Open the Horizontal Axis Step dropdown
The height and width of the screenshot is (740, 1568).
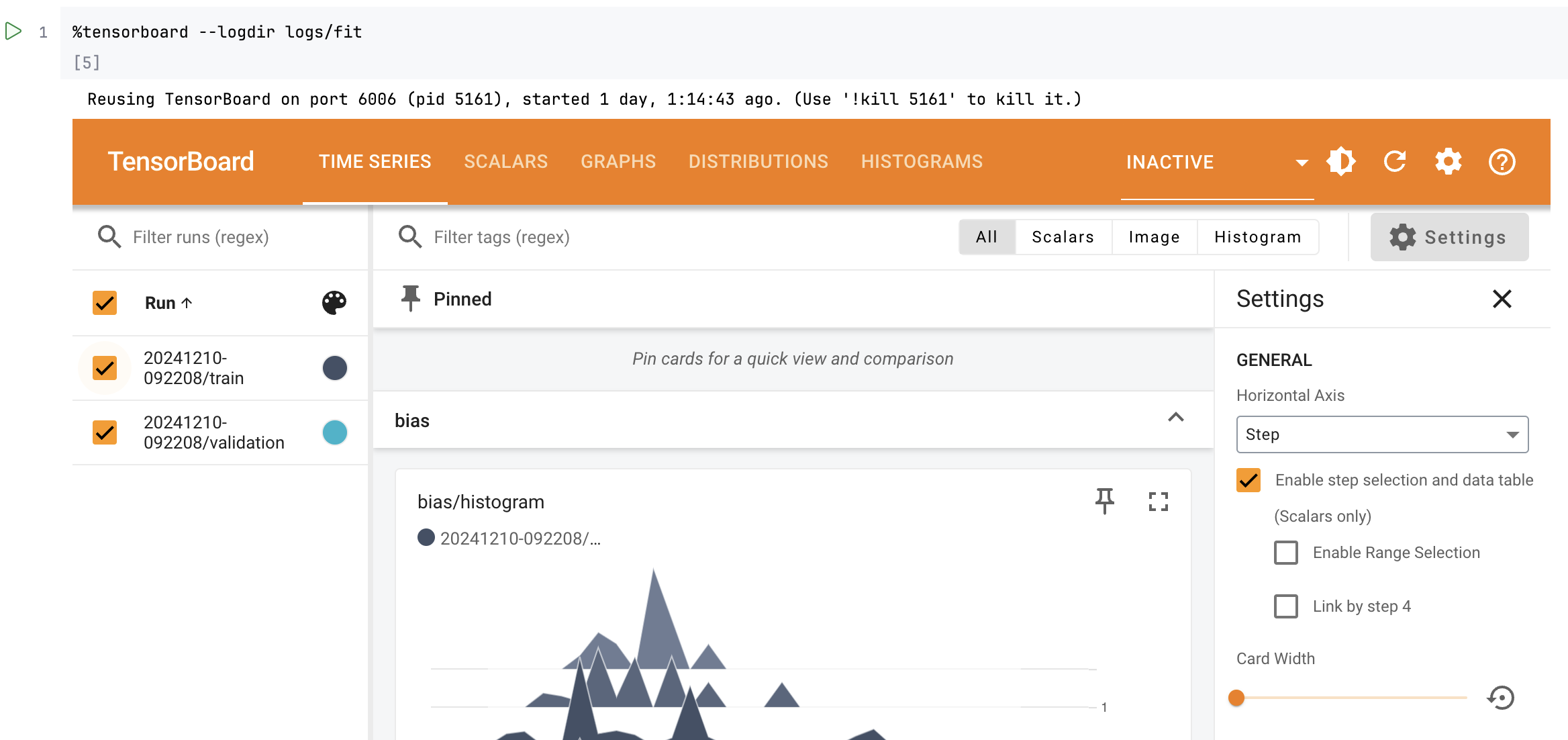coord(1382,434)
